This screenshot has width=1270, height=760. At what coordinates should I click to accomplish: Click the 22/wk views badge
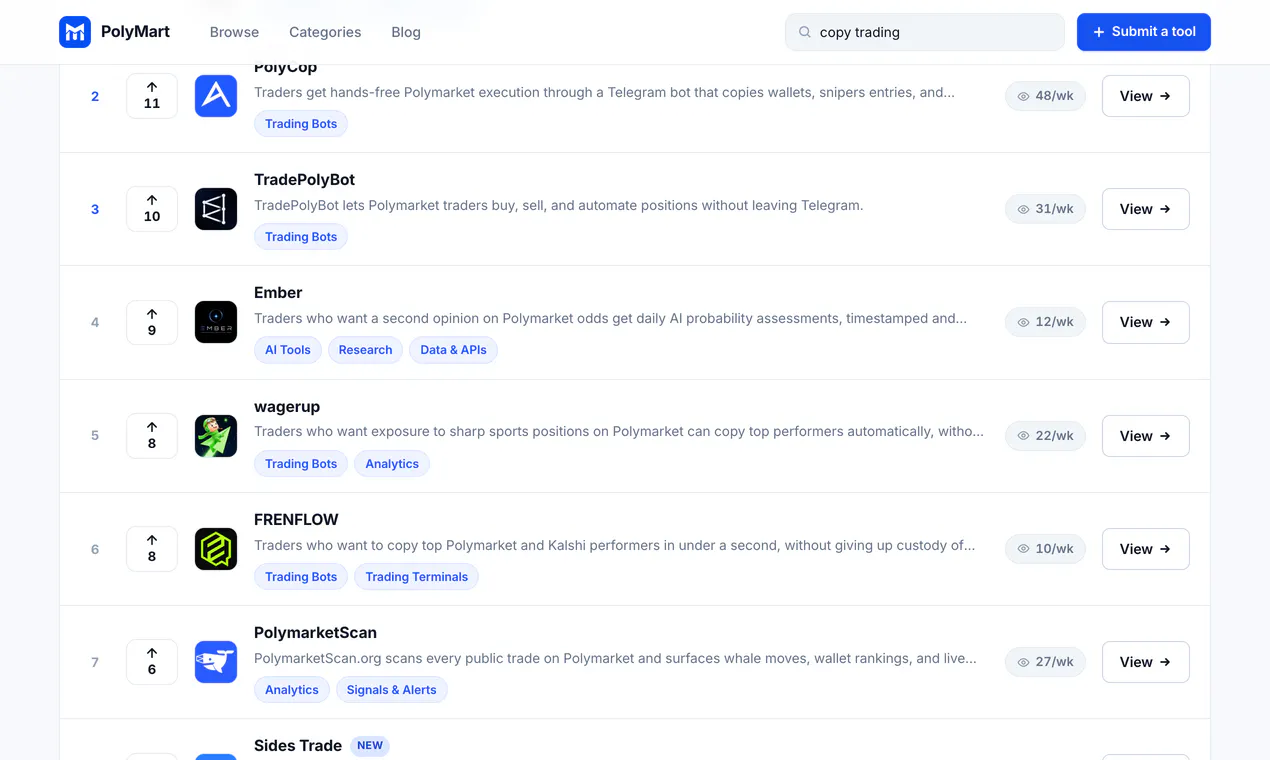tap(1045, 436)
